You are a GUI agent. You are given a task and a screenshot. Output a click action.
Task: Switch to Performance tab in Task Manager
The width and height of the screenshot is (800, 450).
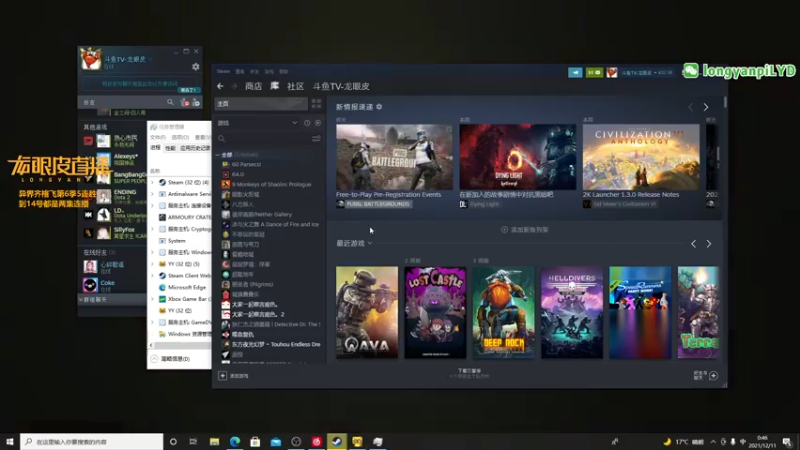coord(170,148)
